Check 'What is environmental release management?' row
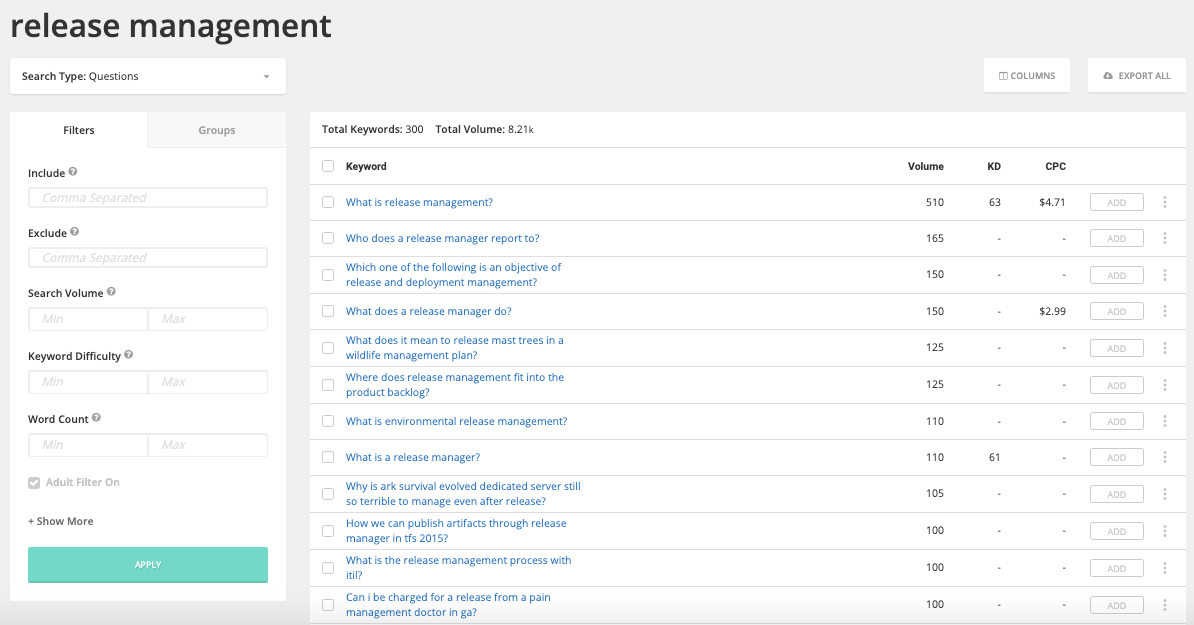The width and height of the screenshot is (1194, 625). click(x=328, y=421)
